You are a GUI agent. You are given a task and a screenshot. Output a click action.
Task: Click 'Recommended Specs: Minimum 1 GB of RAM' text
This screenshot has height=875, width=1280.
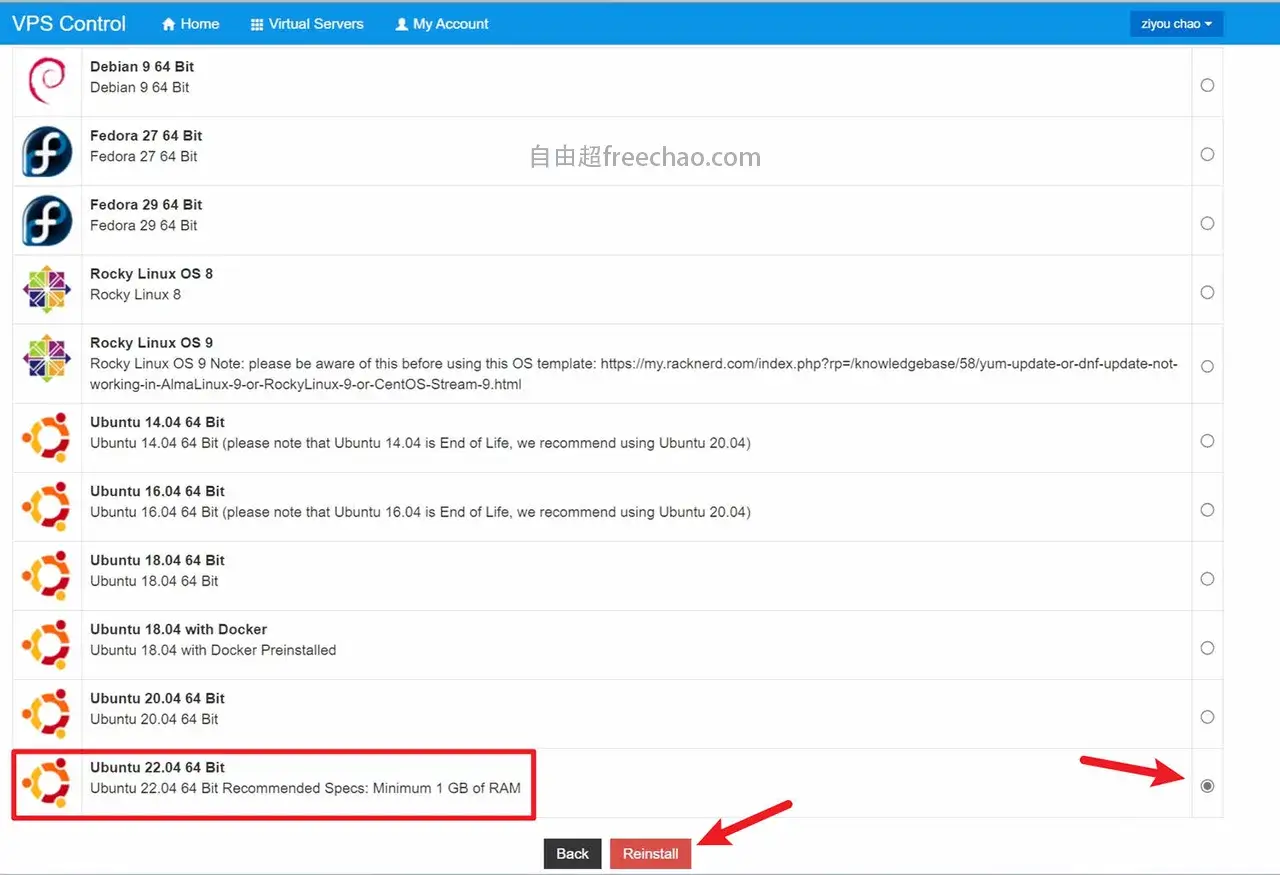click(371, 787)
